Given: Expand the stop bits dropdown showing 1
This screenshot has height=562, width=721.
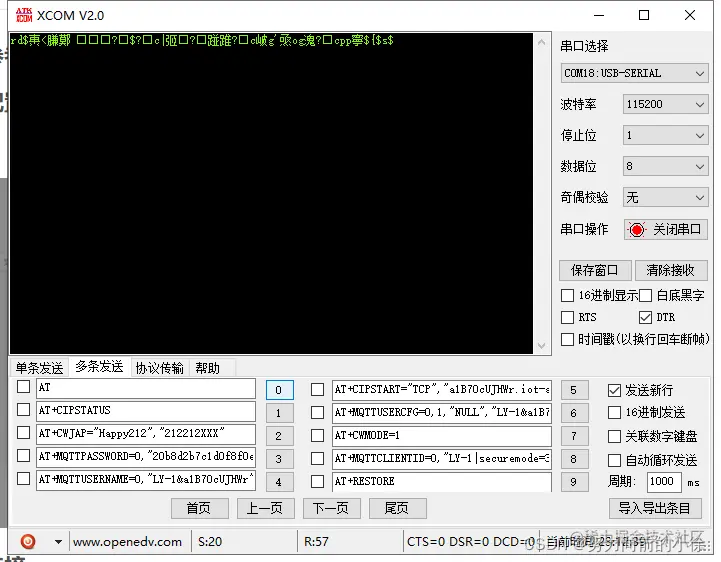Looking at the screenshot, I should click(x=665, y=135).
